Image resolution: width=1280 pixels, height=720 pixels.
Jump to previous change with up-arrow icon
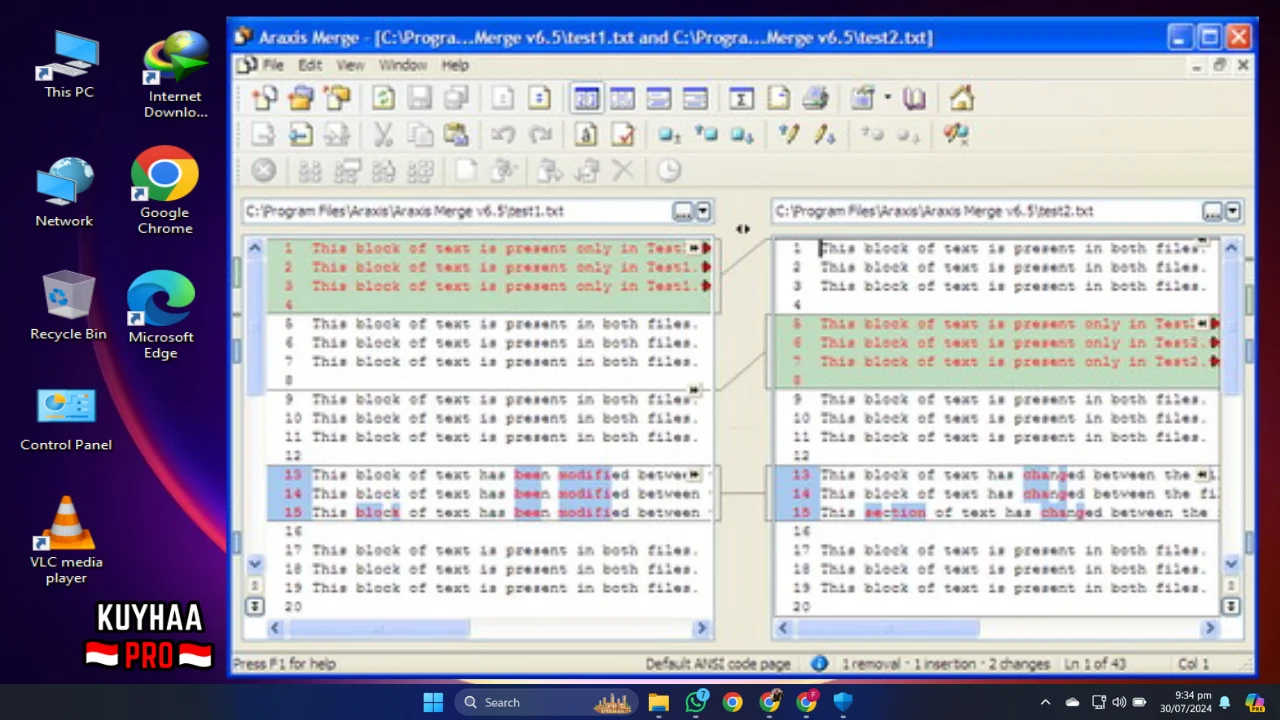tap(705, 134)
